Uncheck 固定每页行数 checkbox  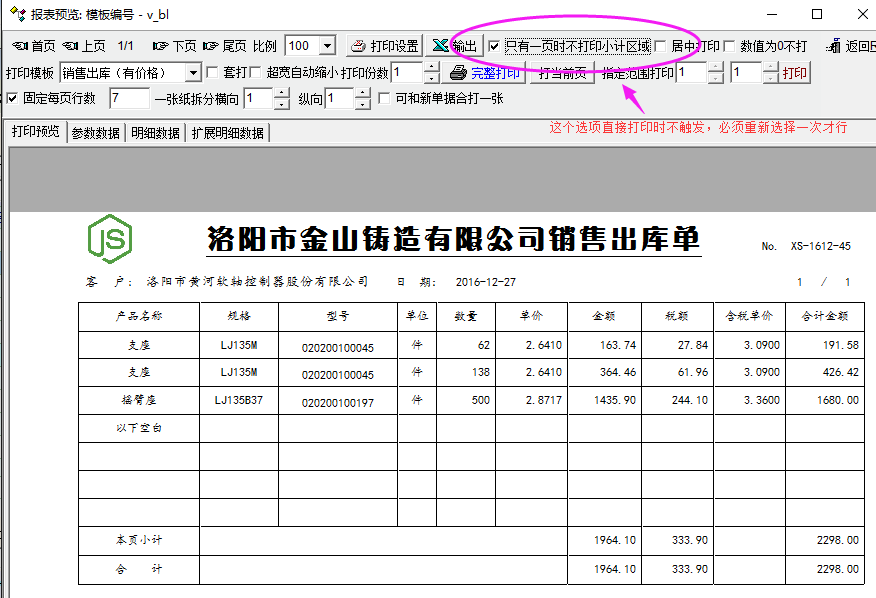(12, 98)
